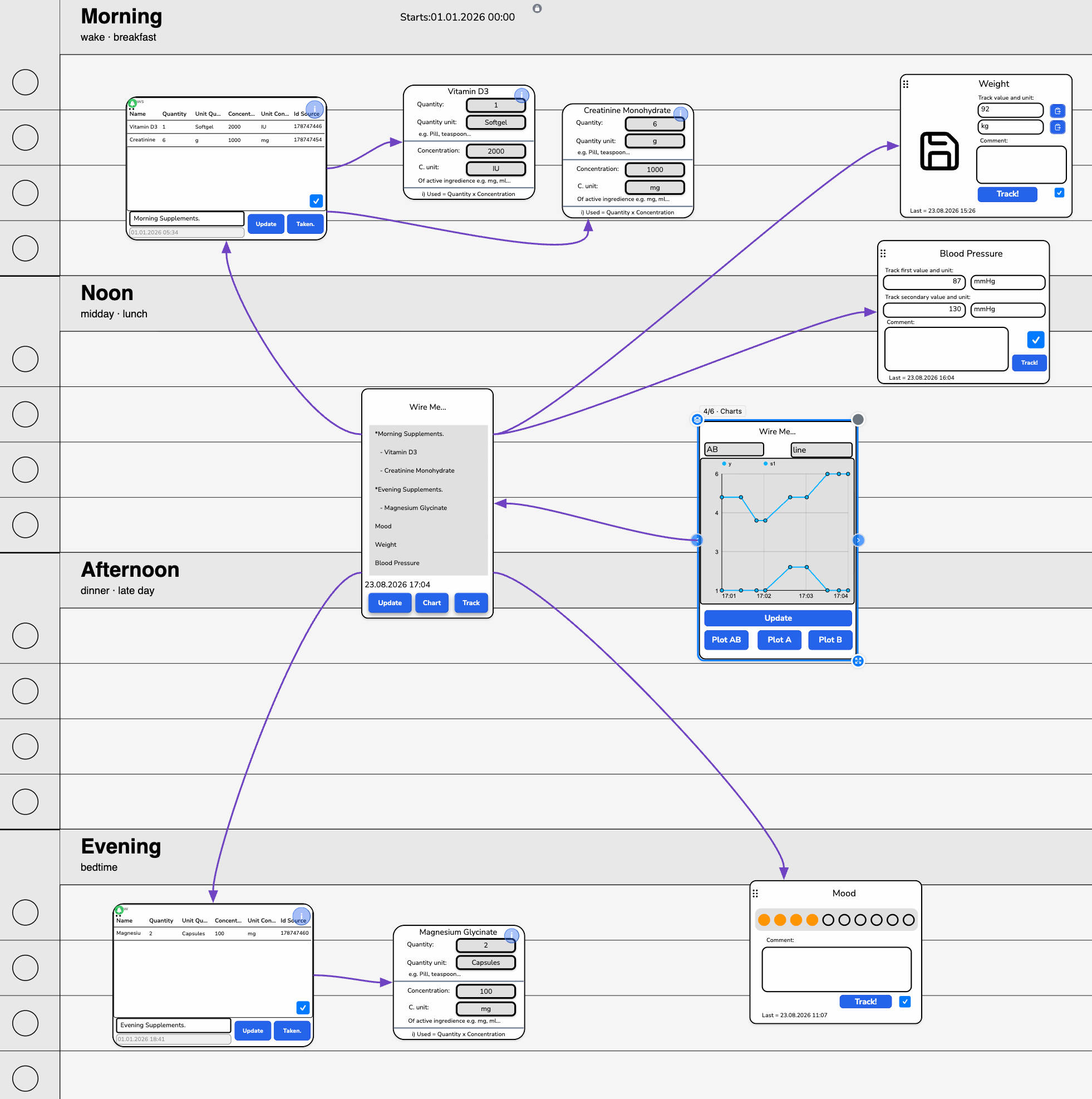
Task: Click the green bell icon on the Evening Supplements table
Action: [120, 910]
